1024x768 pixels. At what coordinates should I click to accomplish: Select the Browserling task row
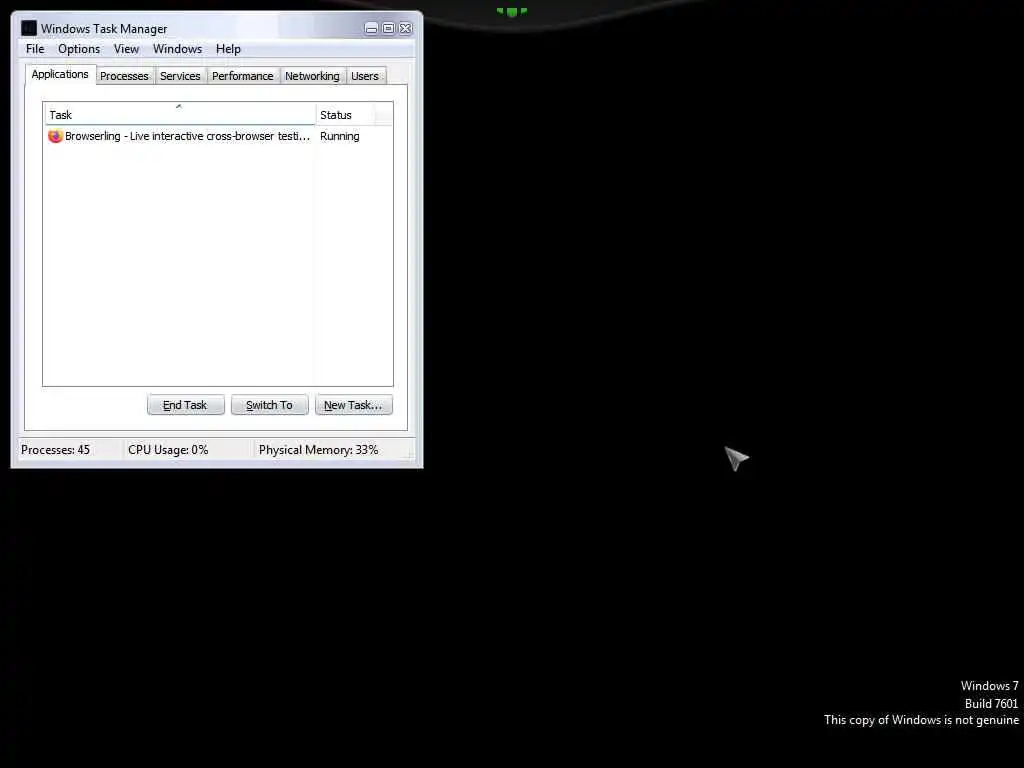pyautogui.click(x=218, y=136)
